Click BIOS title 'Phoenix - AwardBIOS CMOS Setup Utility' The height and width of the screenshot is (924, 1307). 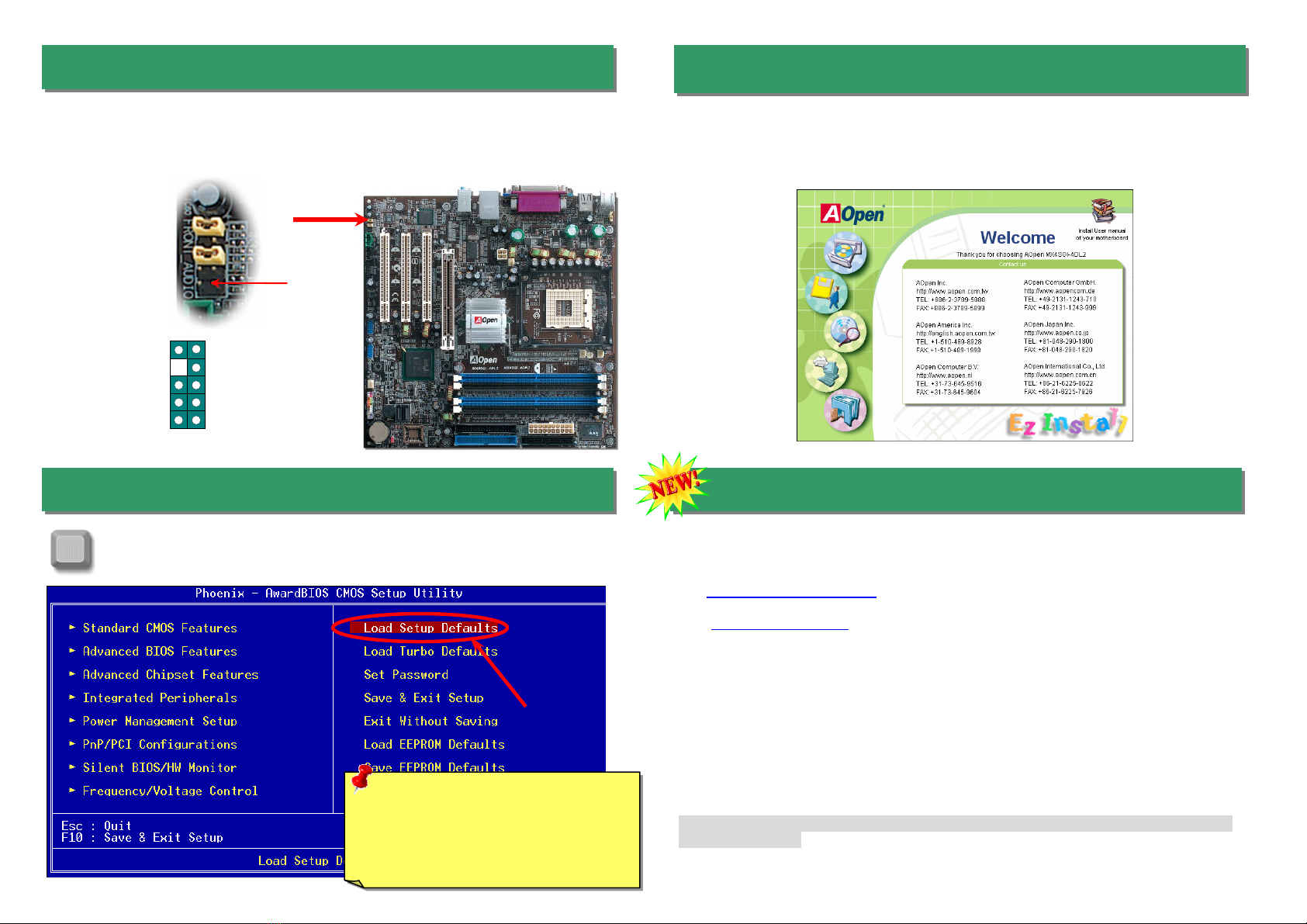pos(329,594)
